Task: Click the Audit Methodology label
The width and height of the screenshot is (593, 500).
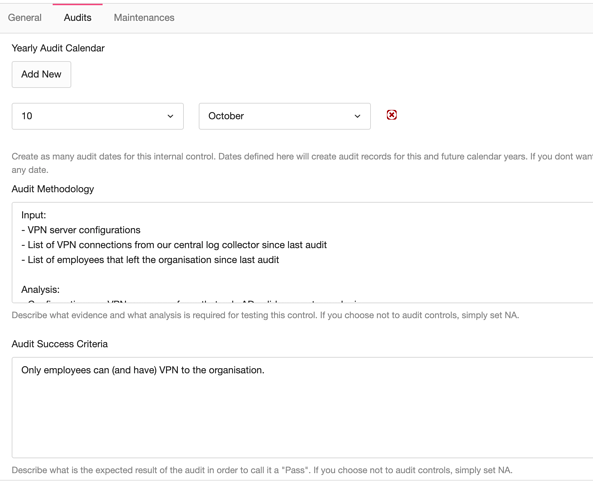Action: (x=53, y=189)
